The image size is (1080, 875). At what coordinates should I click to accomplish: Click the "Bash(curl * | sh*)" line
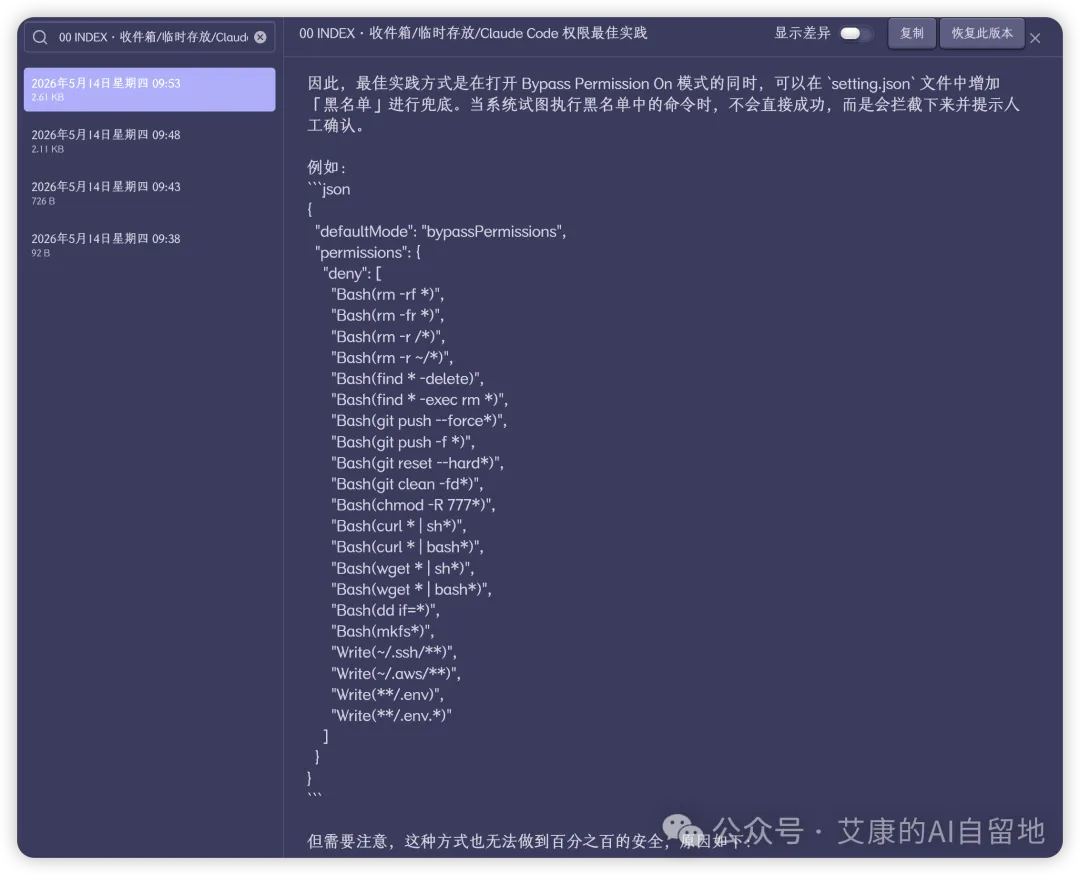pyautogui.click(x=399, y=526)
